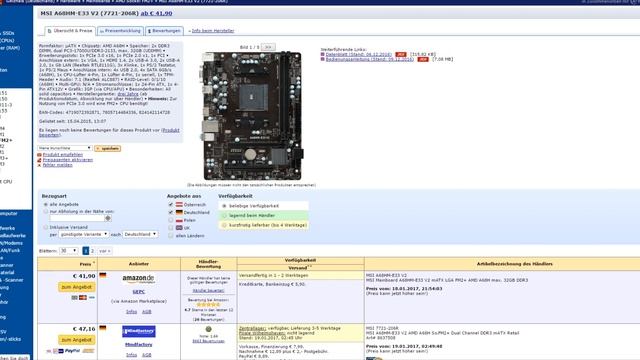Open Infos link in the amazon.de row
This screenshot has width=640, height=360.
coord(131,311)
